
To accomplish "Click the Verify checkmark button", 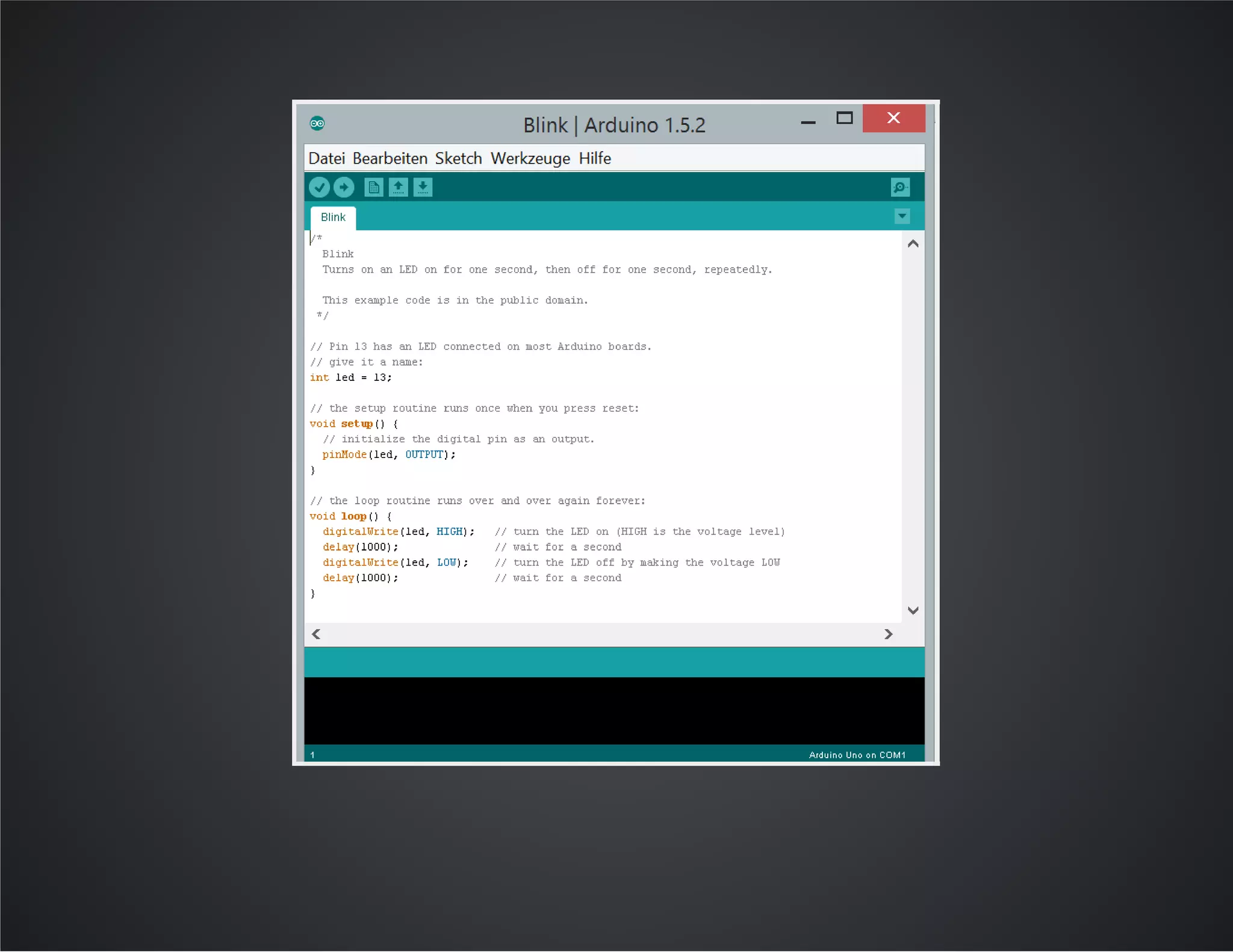I will (x=319, y=187).
